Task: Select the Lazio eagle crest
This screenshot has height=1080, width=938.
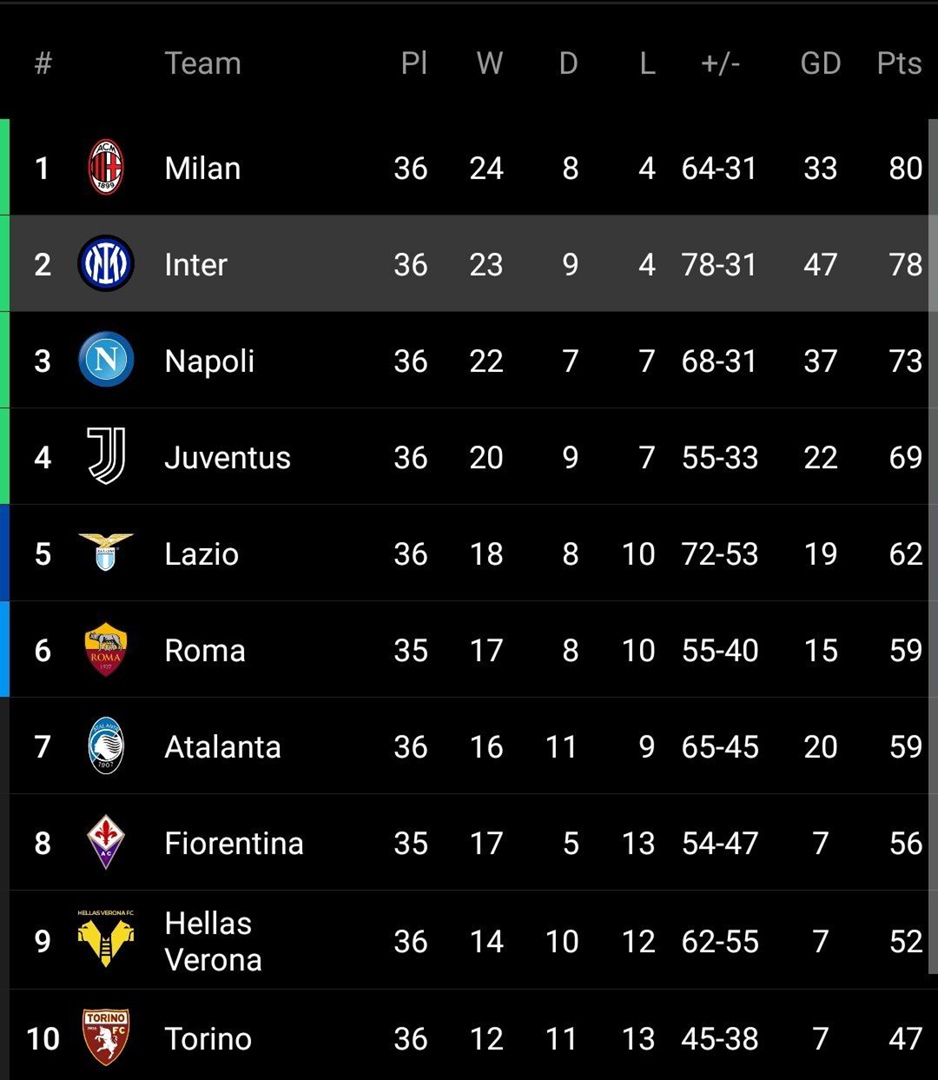Action: point(106,552)
